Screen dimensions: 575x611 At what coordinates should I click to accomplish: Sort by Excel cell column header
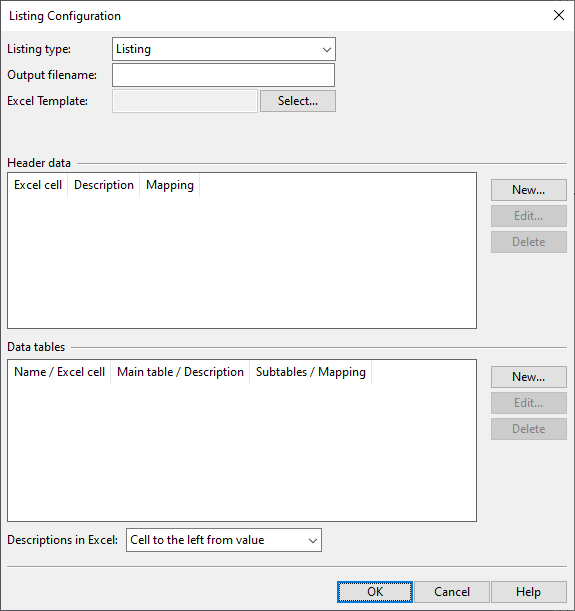(38, 185)
